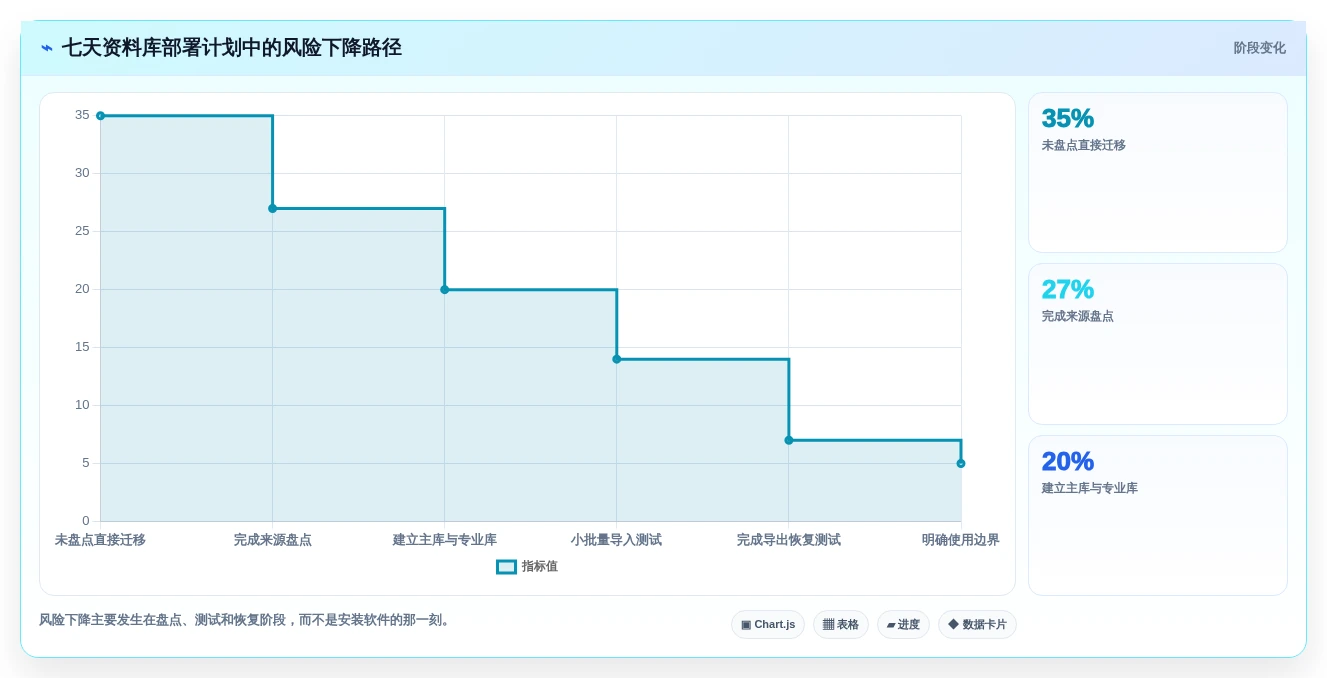Click x-axis label 小批量导入测试

click(x=617, y=540)
